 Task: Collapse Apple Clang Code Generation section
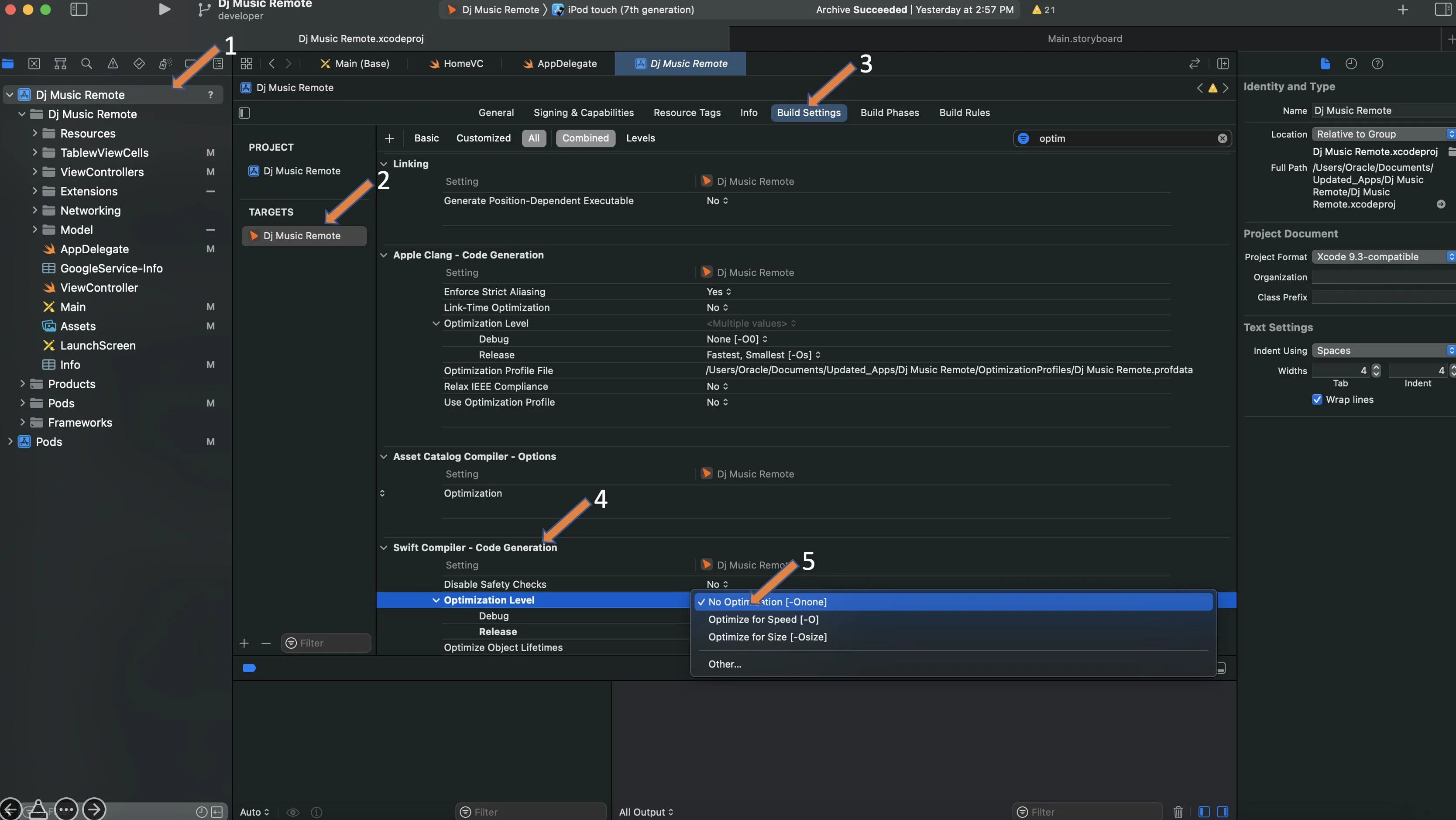[x=384, y=255]
